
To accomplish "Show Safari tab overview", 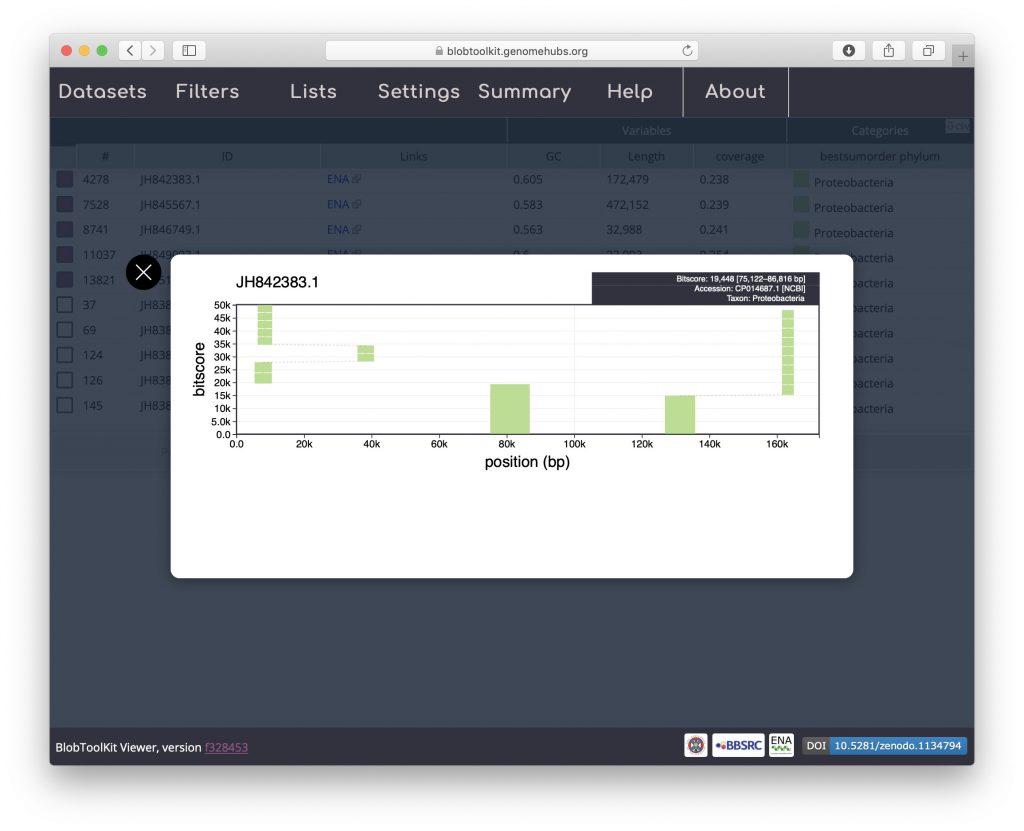I will (x=928, y=51).
